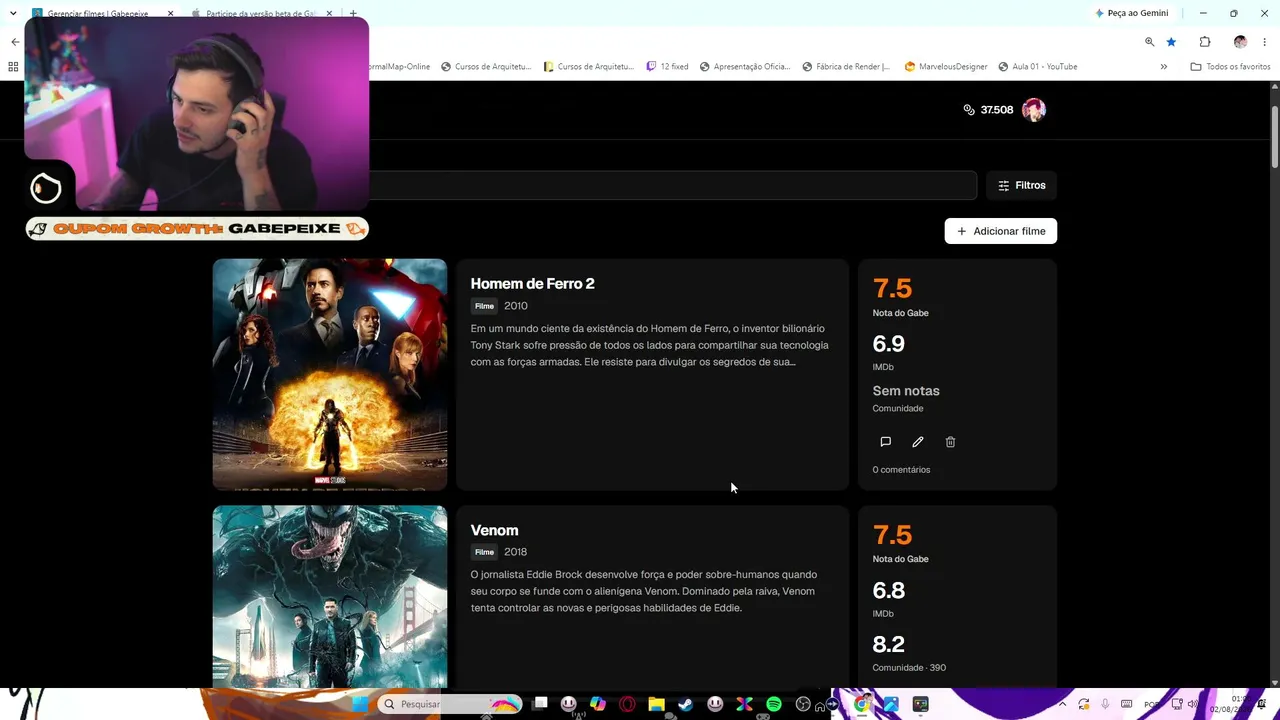This screenshot has width=1280, height=720.
Task: Open MarvelousDesigner bookmark
Action: 946,67
